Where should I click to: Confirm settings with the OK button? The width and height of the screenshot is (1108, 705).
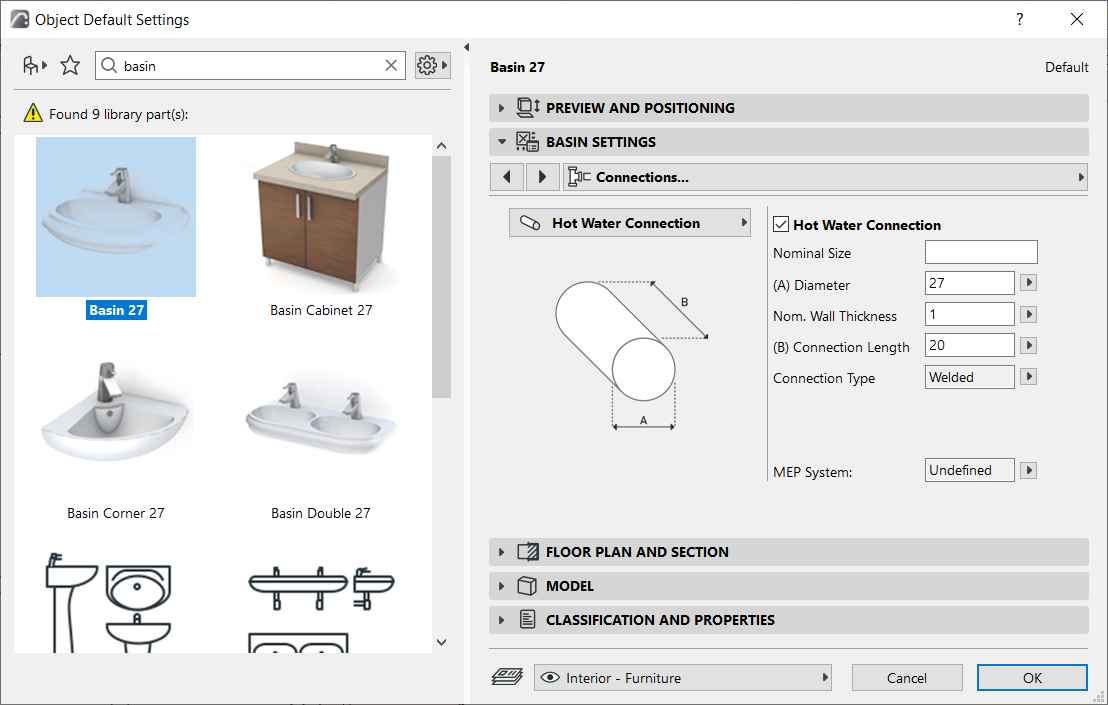[x=1032, y=677]
